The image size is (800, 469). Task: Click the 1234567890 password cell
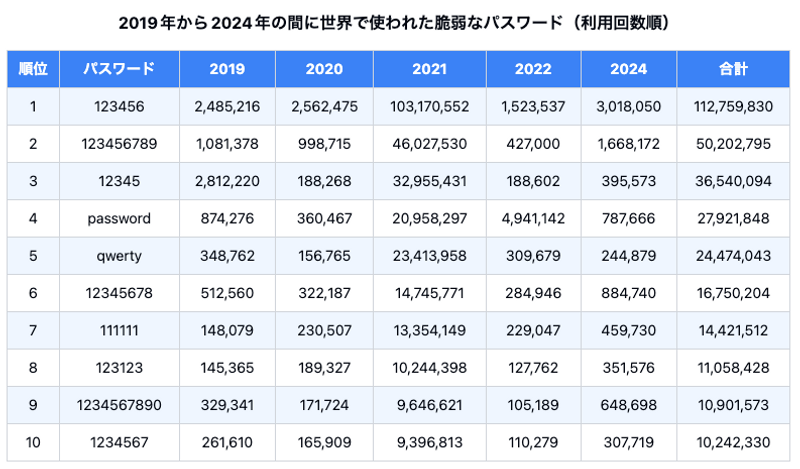(x=119, y=405)
